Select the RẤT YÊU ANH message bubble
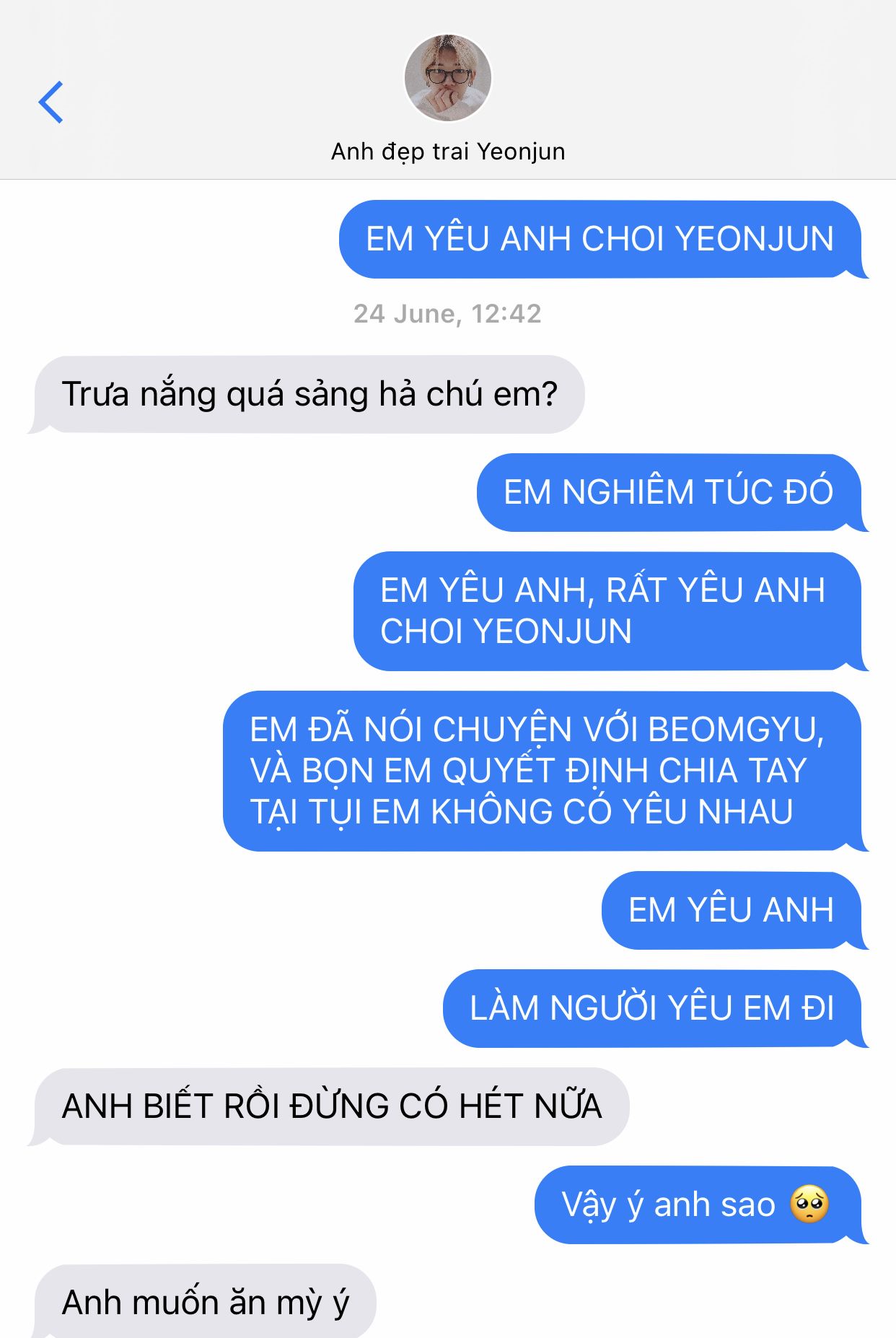896x1338 pixels. 610,611
